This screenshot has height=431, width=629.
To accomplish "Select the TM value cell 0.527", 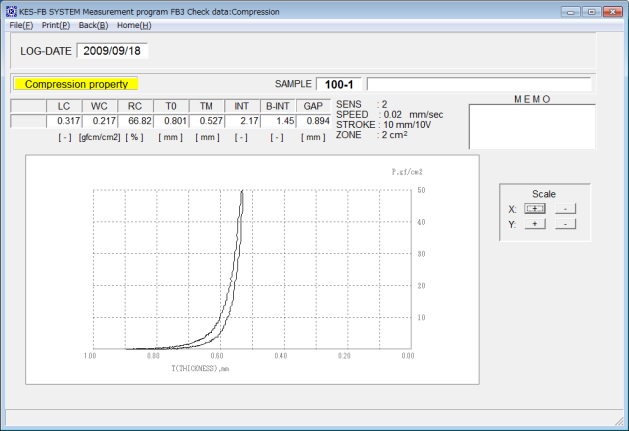I will (x=208, y=121).
